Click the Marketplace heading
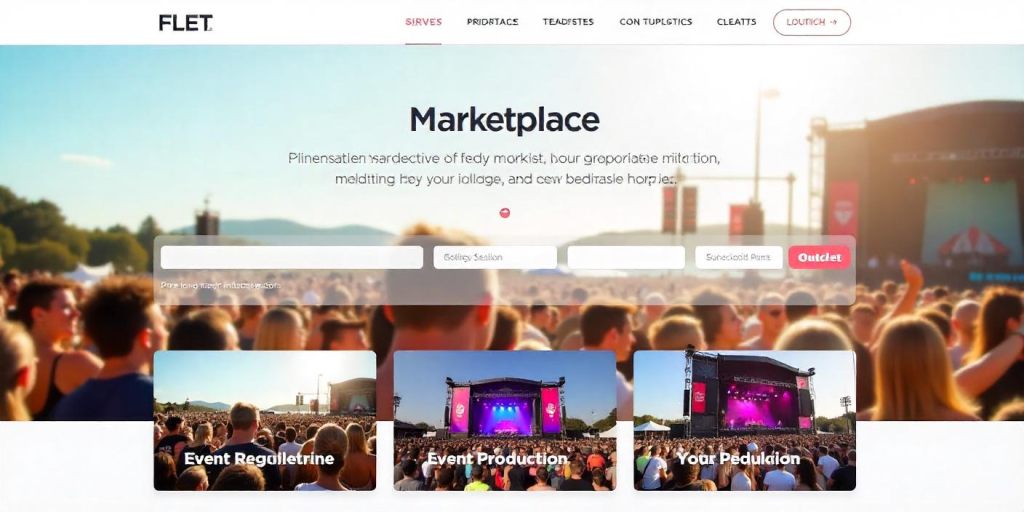The width and height of the screenshot is (1024, 512). (x=504, y=120)
